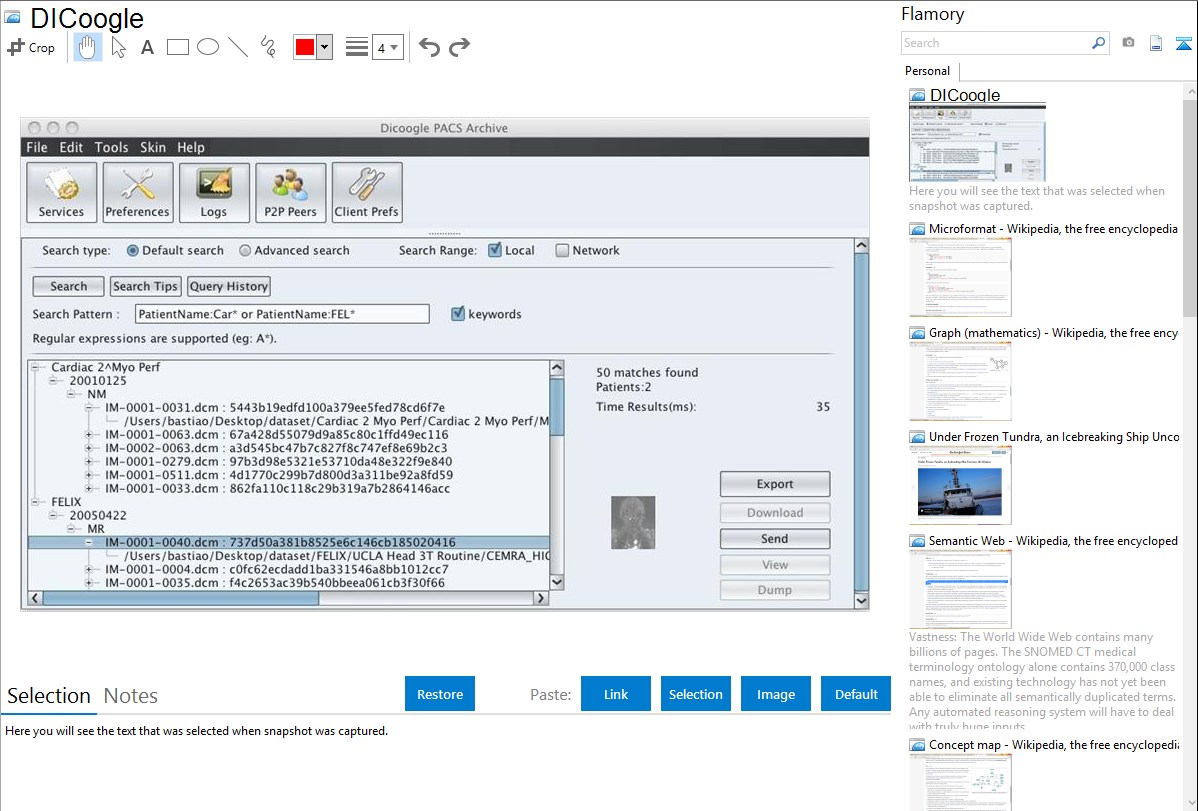The height and width of the screenshot is (811, 1198).
Task: Open the Personal tab
Action: (927, 71)
